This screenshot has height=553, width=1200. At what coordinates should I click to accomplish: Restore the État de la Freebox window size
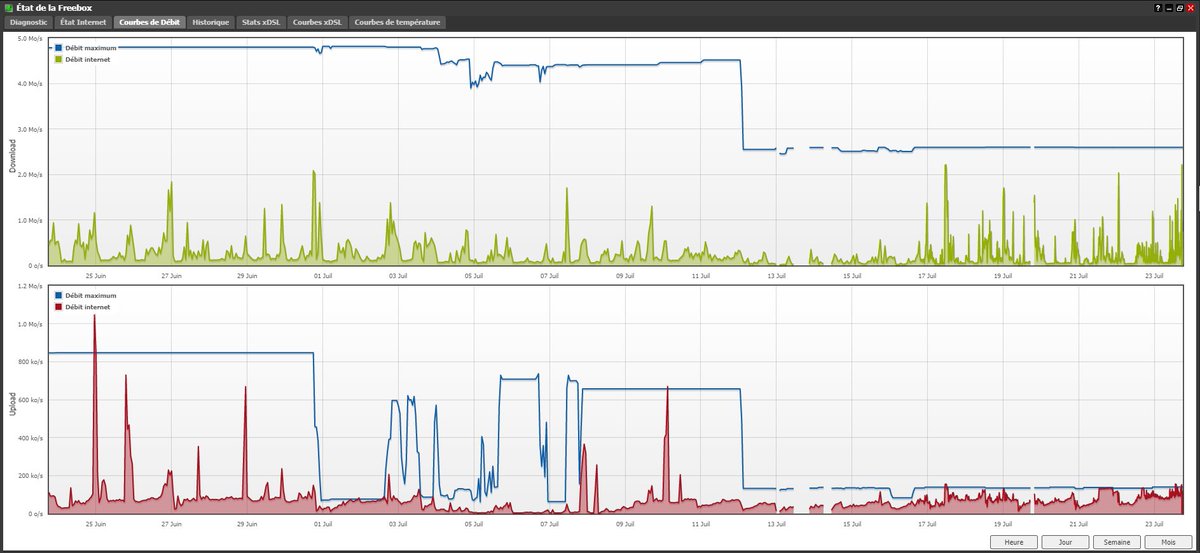pyautogui.click(x=1181, y=7)
